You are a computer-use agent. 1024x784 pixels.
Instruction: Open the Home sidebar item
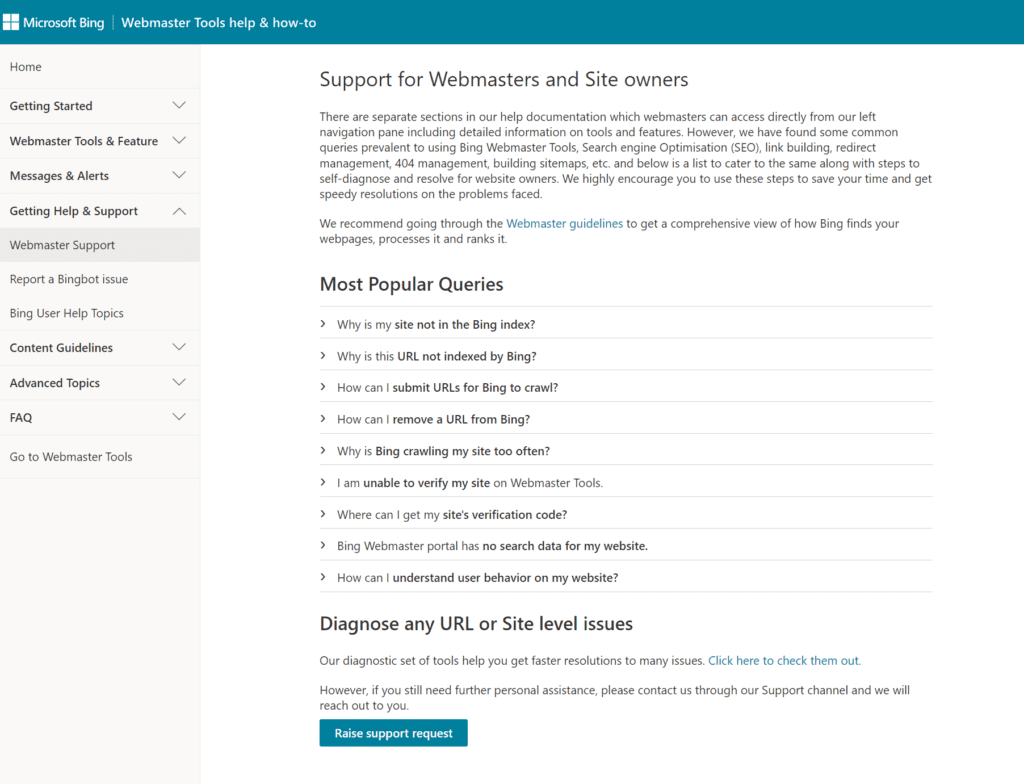tap(26, 67)
